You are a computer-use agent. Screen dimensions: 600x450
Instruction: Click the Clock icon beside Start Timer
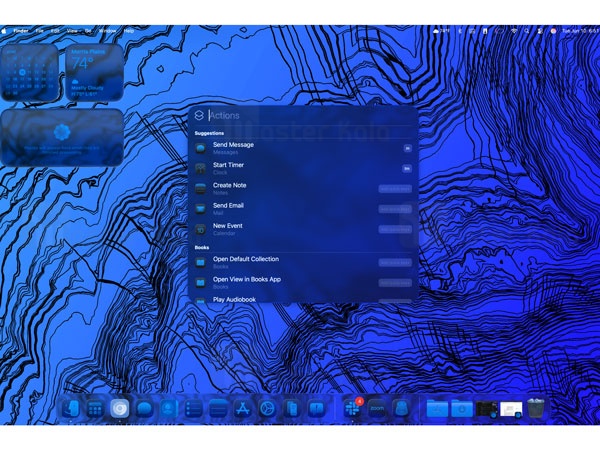[x=201, y=168]
